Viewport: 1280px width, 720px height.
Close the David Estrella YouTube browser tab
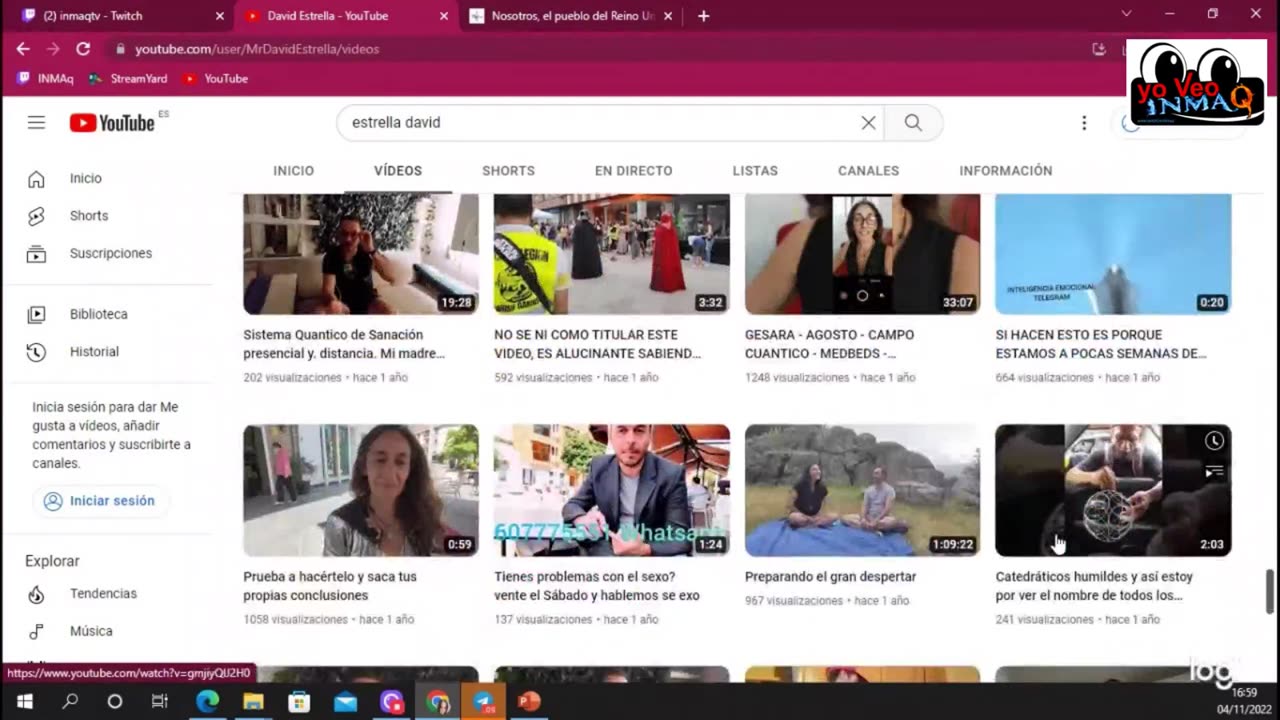click(443, 16)
